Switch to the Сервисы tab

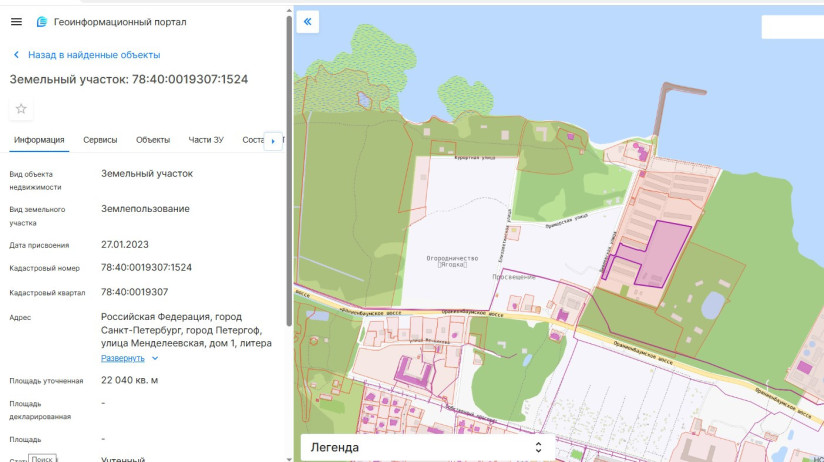tap(100, 140)
